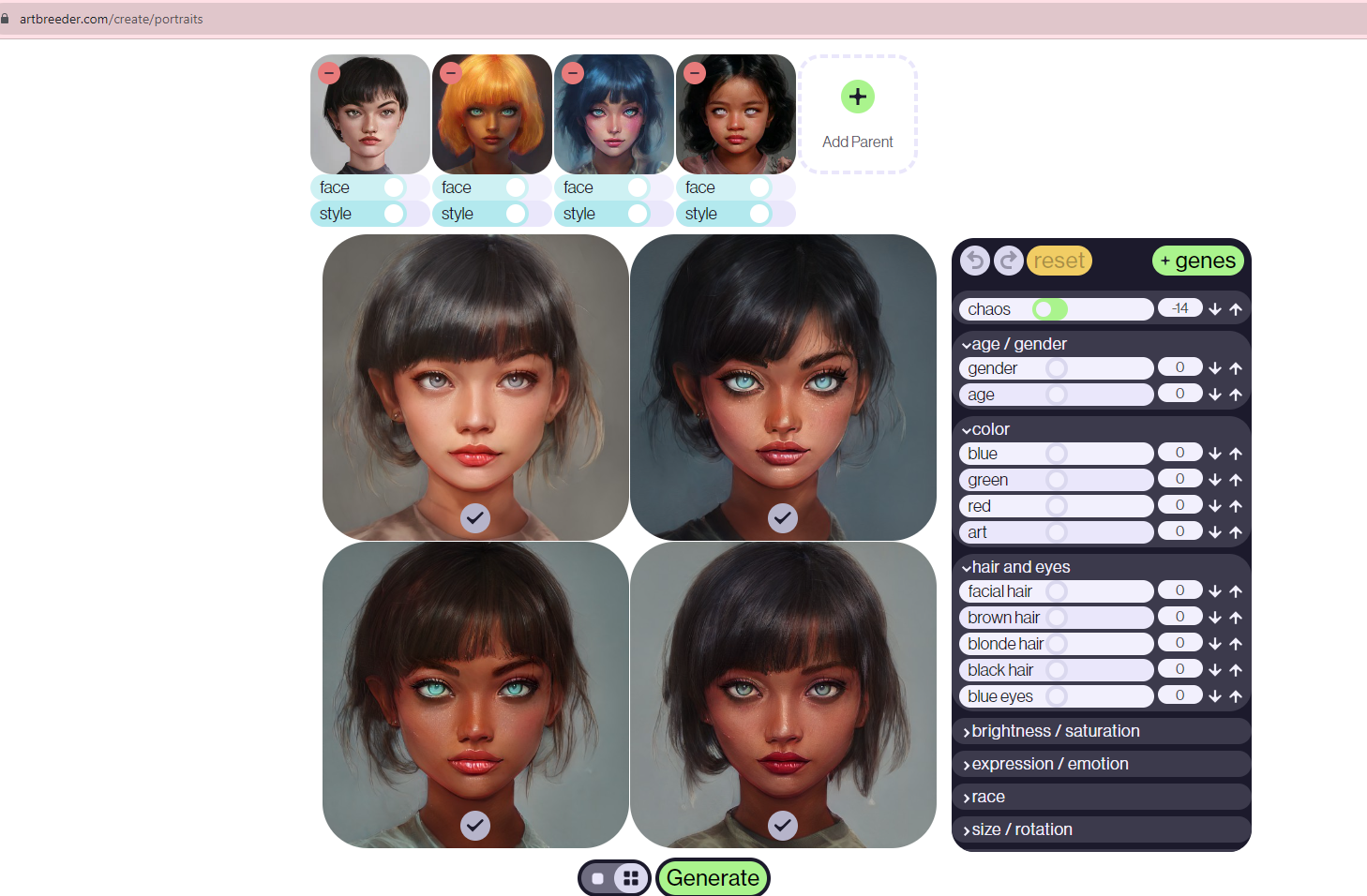
Task: Remove the blue-haired parent image
Action: pyautogui.click(x=573, y=72)
